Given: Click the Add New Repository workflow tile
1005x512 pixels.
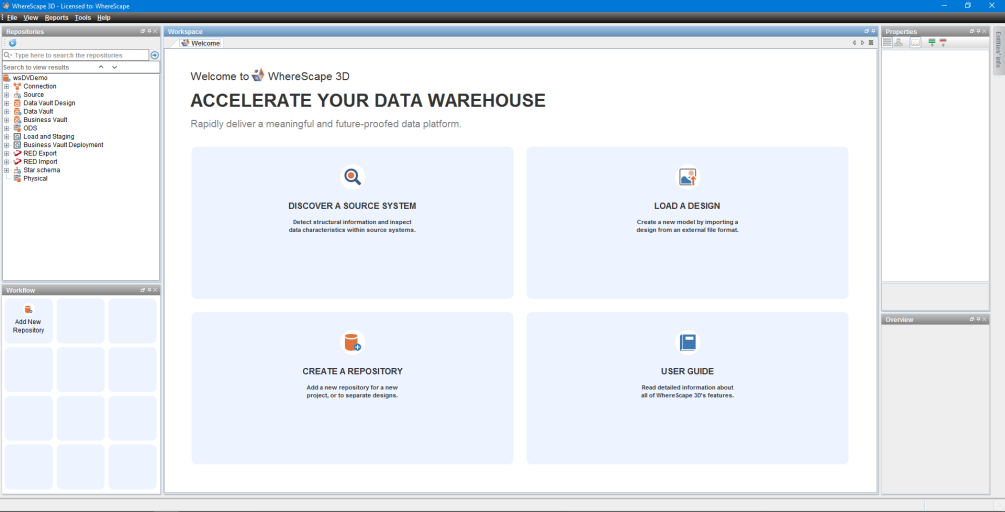Looking at the screenshot, I should [29, 320].
